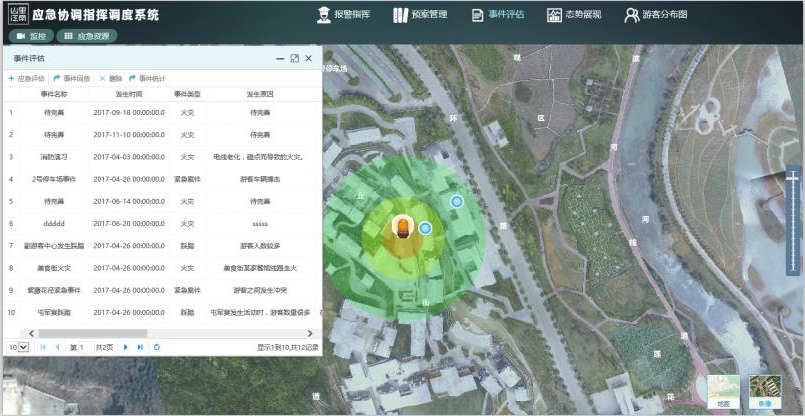Open 事件统计 event statistics
Image resolution: width=805 pixels, height=416 pixels.
[147, 78]
